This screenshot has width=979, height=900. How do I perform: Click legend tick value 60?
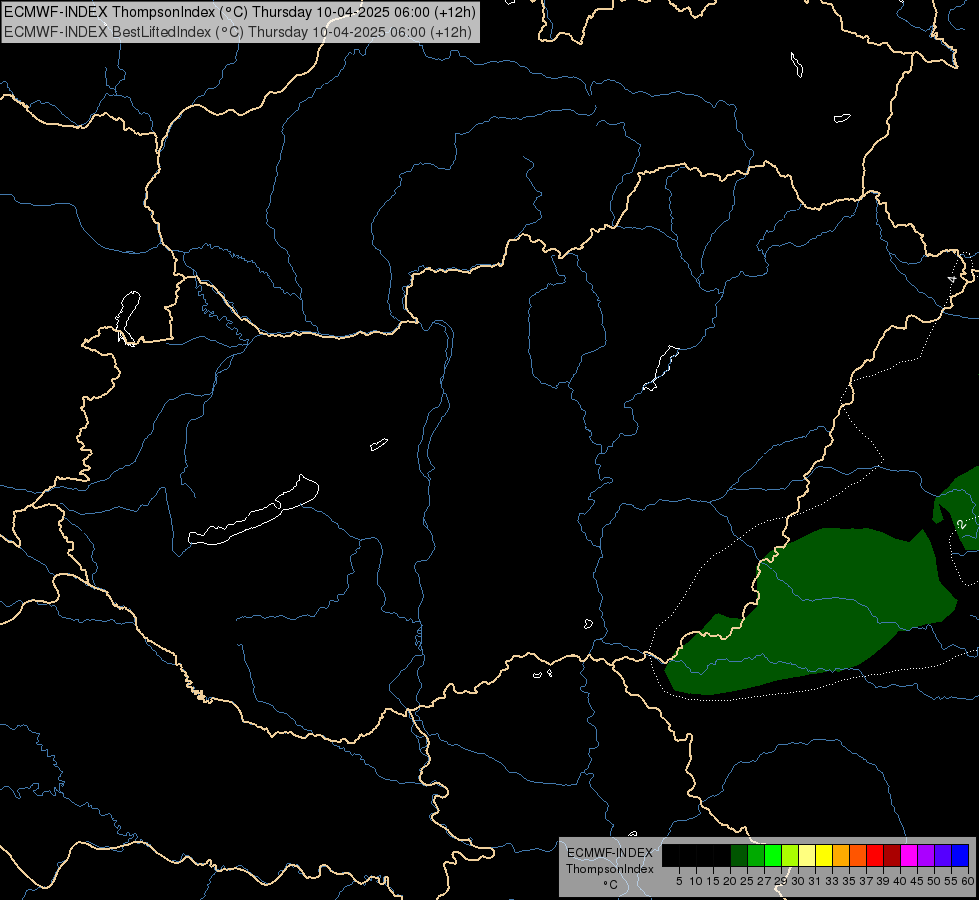point(968,881)
